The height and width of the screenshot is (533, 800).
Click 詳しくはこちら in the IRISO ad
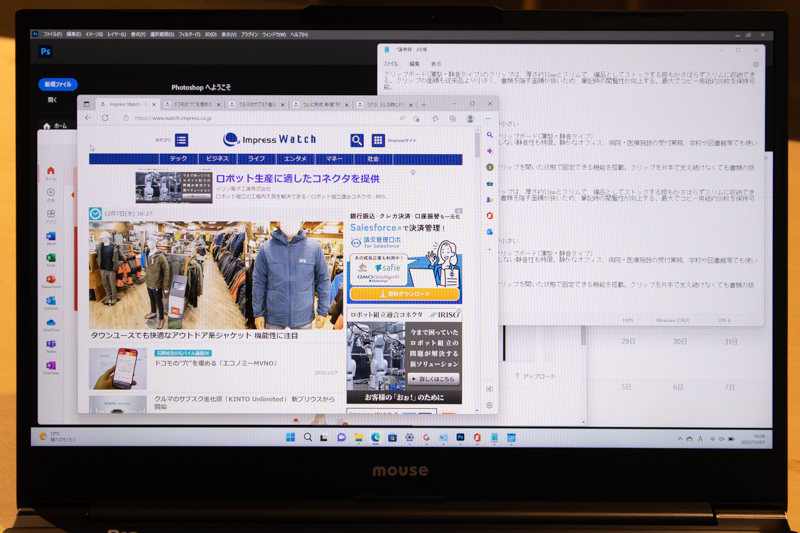click(x=434, y=379)
